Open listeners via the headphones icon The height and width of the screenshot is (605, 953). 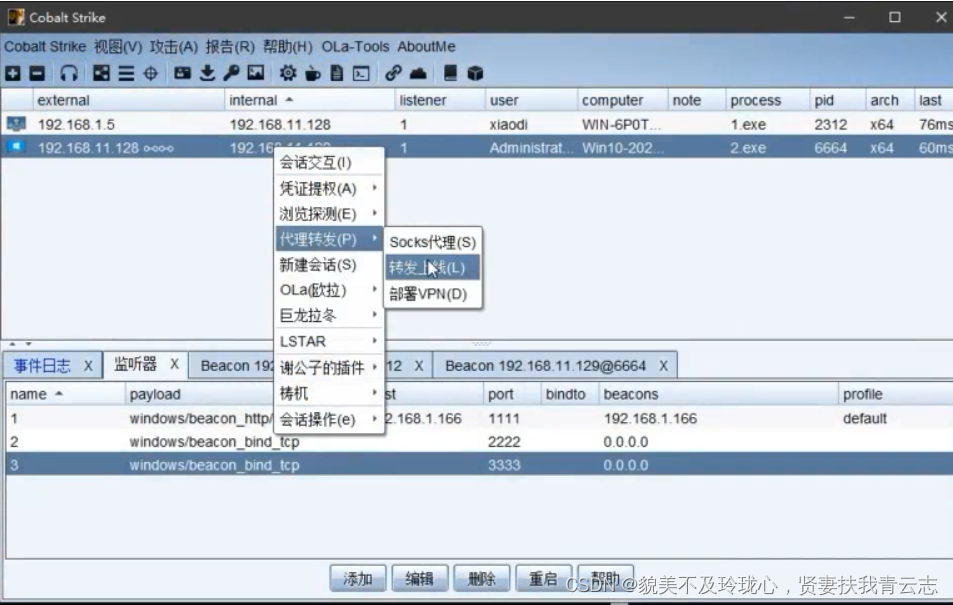point(69,74)
